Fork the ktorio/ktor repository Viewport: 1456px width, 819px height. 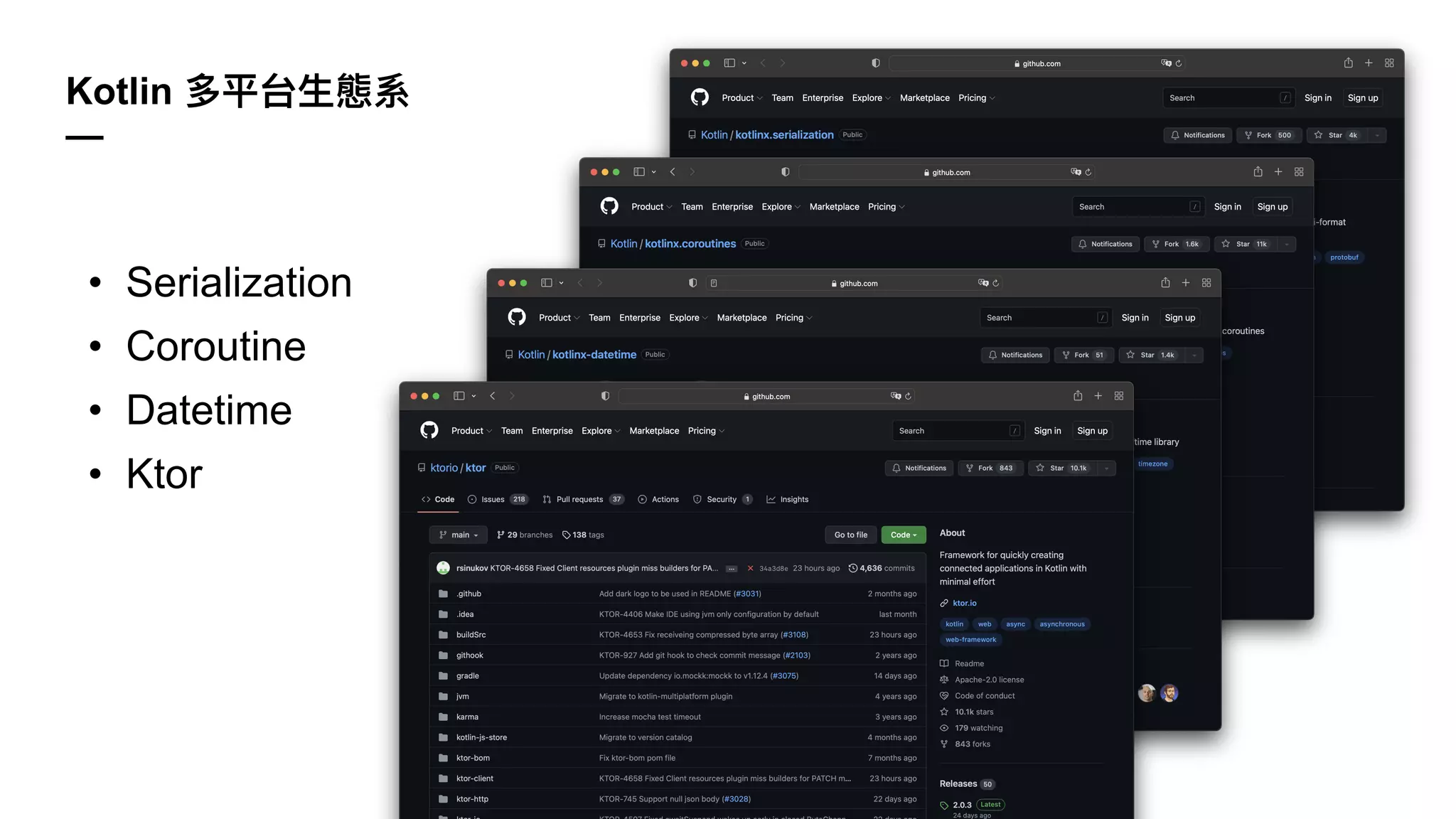tap(991, 468)
